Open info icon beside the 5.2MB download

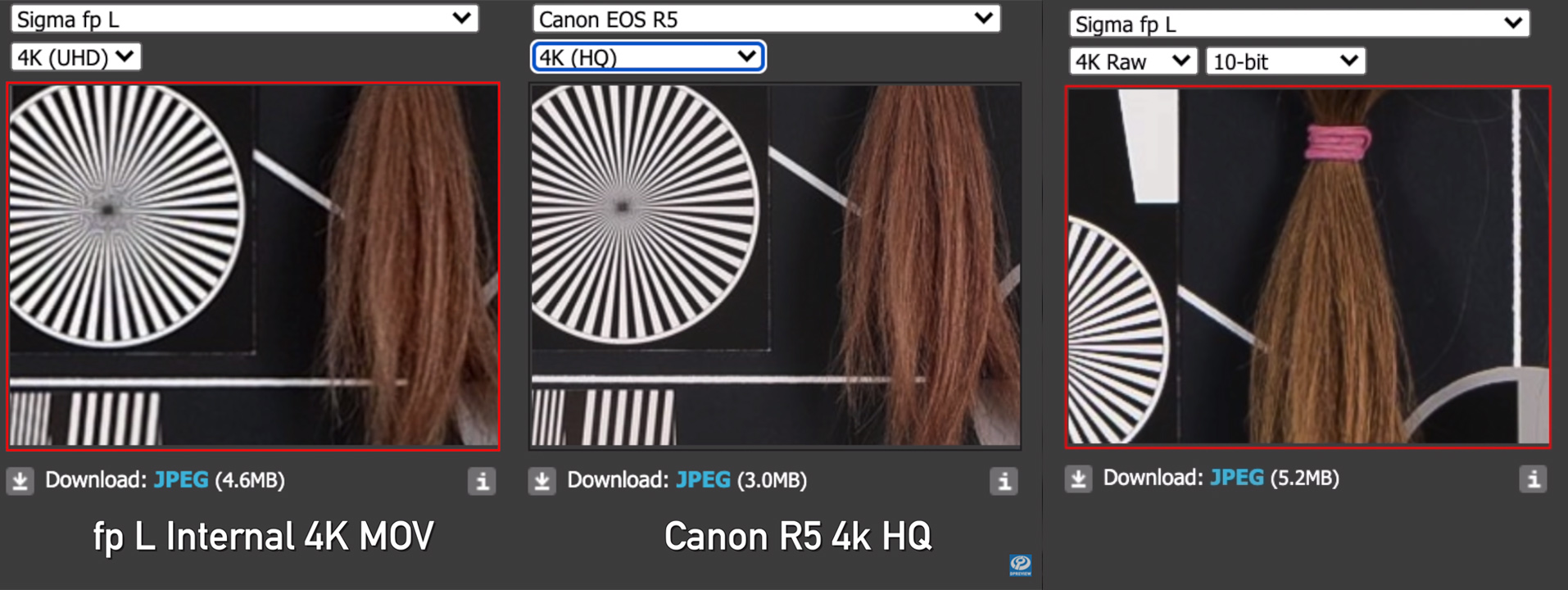tap(1533, 479)
